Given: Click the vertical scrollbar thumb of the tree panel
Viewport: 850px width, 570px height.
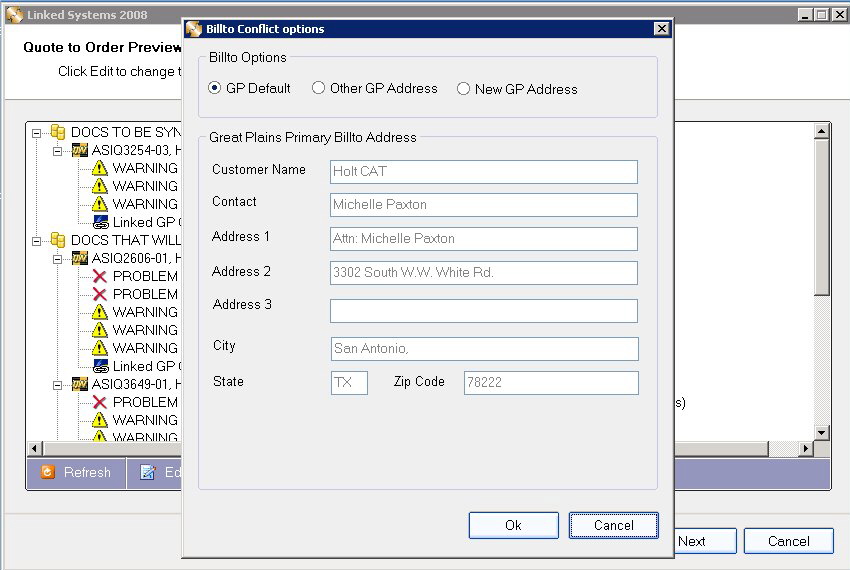Looking at the screenshot, I should (822, 217).
